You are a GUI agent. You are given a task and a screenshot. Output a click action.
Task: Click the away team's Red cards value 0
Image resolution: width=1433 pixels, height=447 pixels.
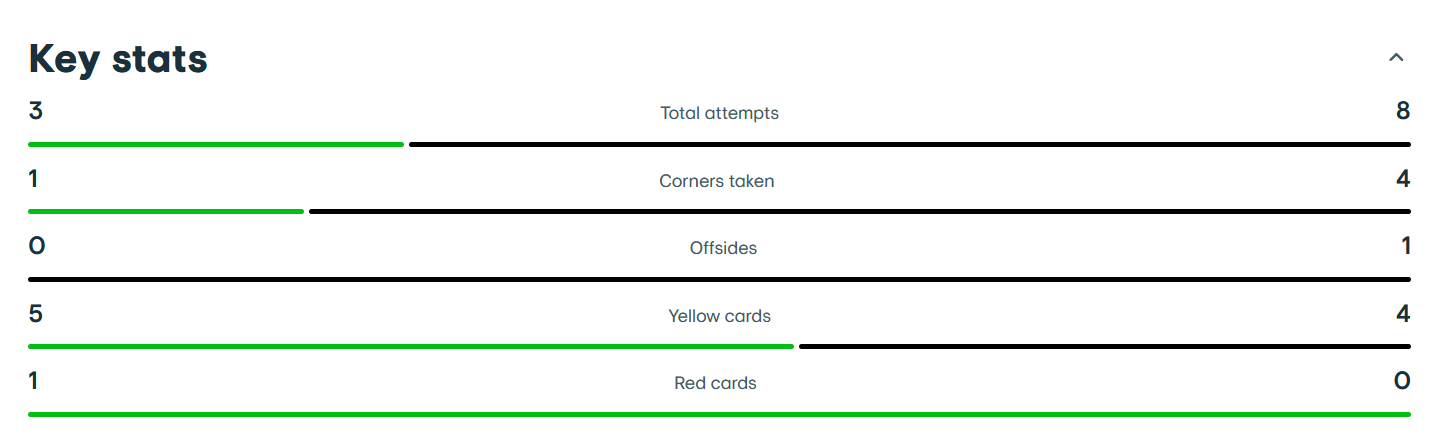pyautogui.click(x=1402, y=381)
